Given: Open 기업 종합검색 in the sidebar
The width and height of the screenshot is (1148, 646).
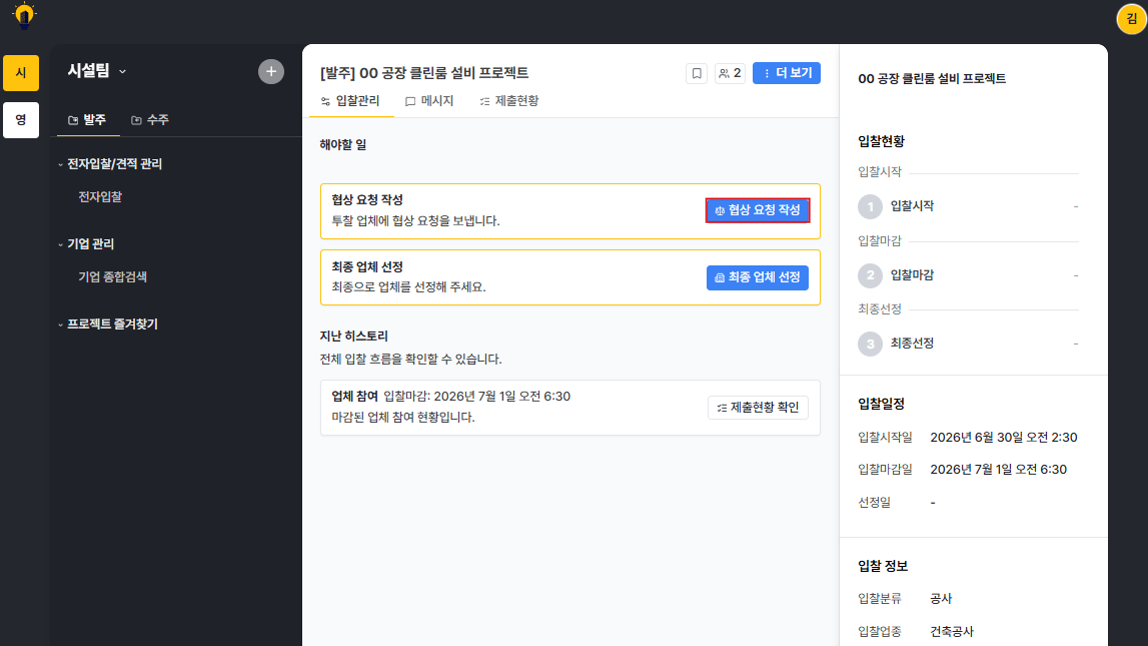Looking at the screenshot, I should (113, 277).
